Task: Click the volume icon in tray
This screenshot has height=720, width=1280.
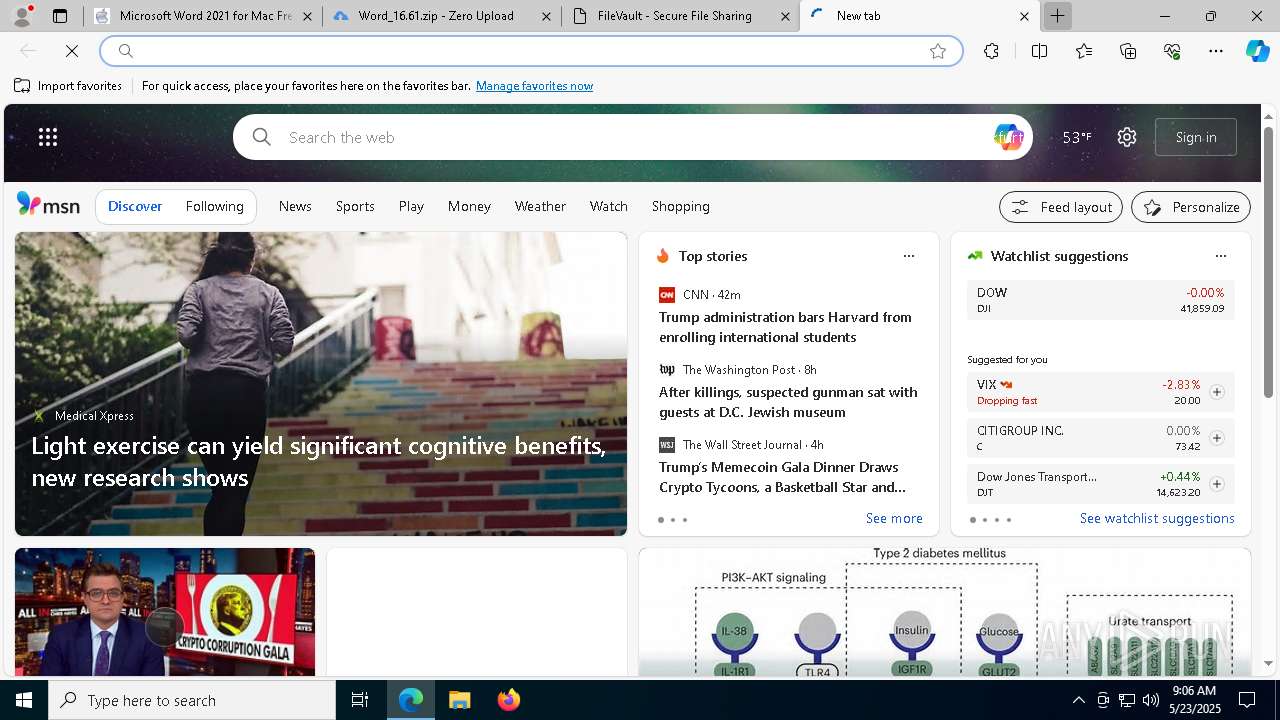Action: 1151,700
